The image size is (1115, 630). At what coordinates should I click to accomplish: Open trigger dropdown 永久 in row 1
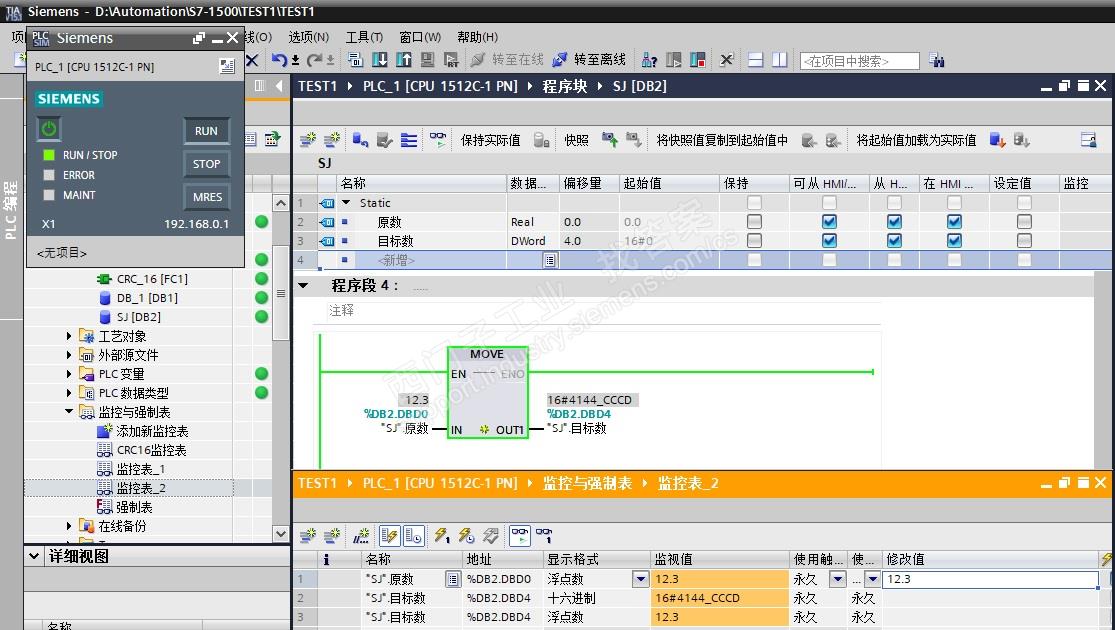(838, 579)
